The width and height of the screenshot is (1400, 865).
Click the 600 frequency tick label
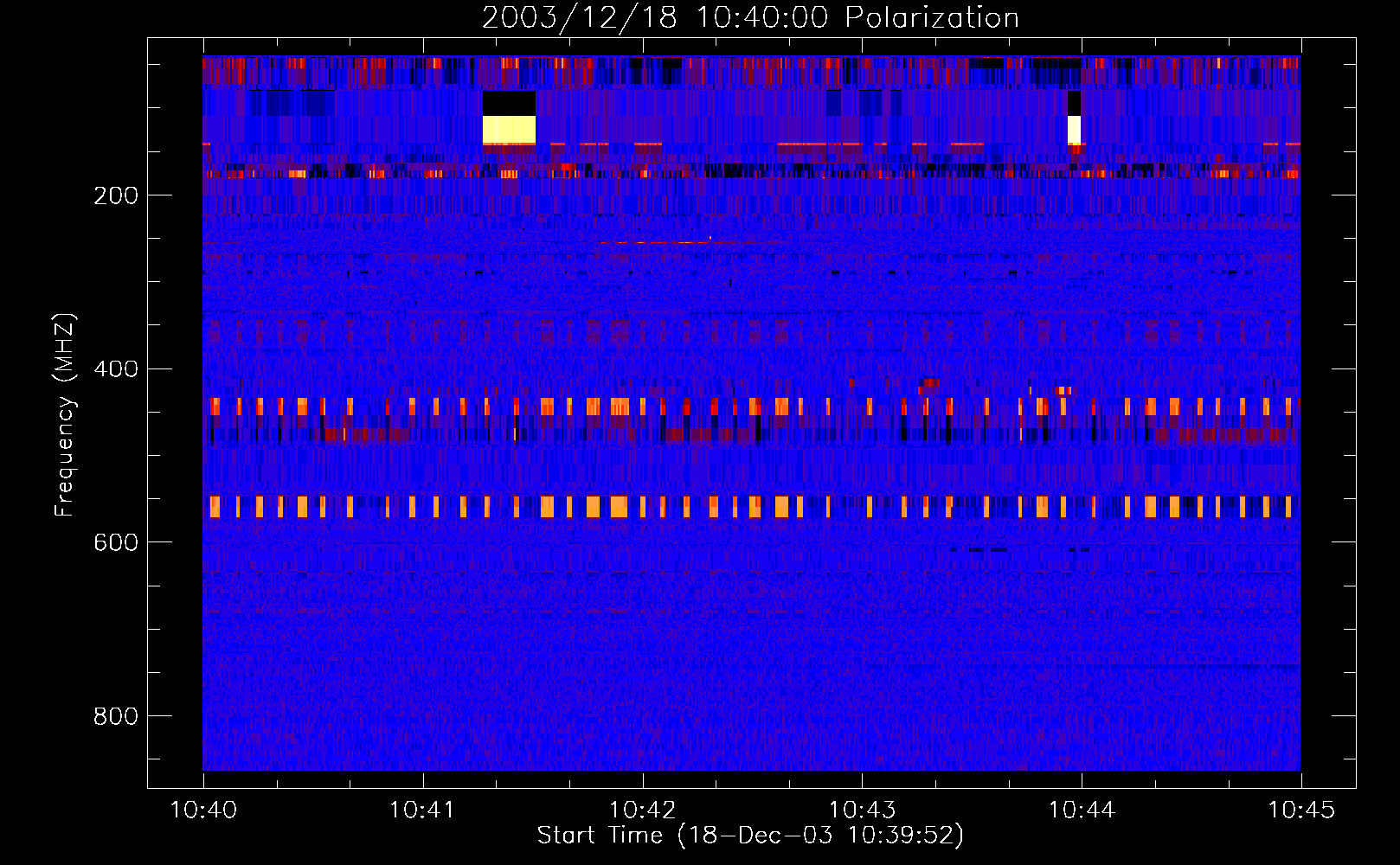pyautogui.click(x=116, y=542)
